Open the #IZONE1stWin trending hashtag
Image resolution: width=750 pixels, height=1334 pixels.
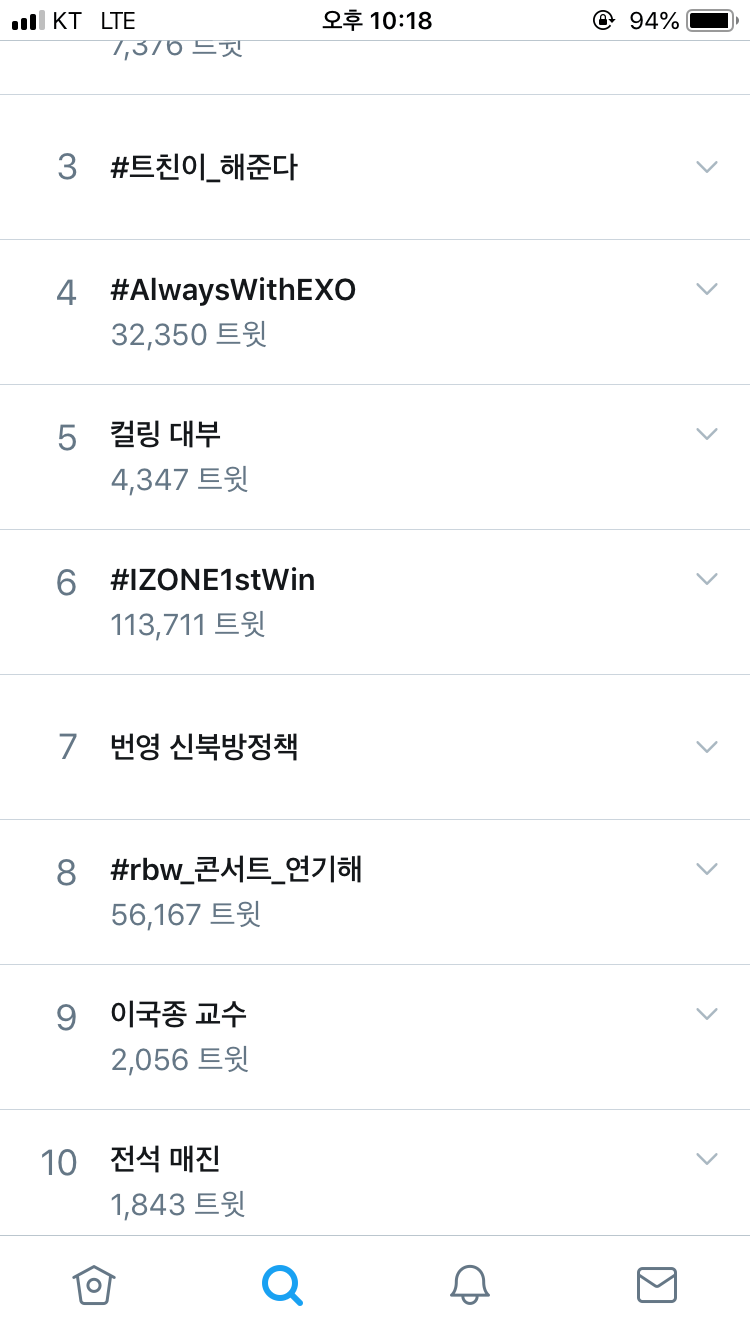pos(213,580)
